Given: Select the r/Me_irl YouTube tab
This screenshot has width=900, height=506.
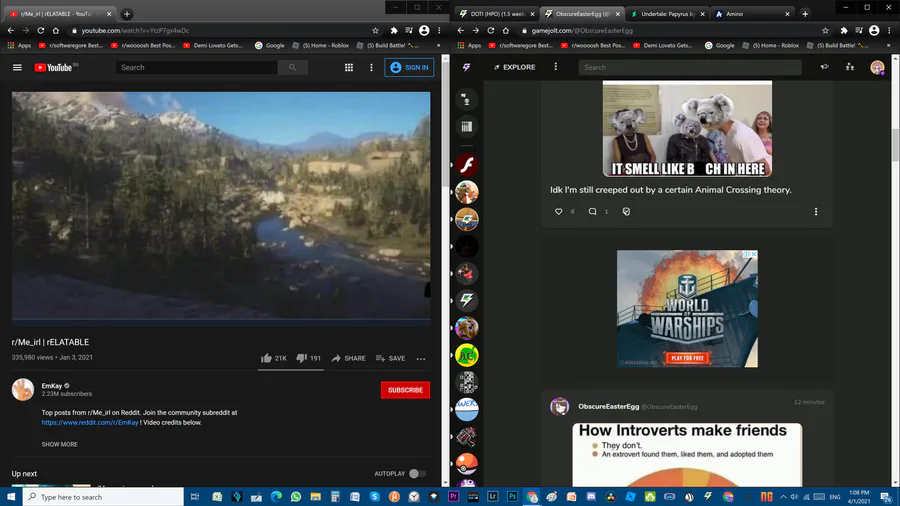Looking at the screenshot, I should pyautogui.click(x=60, y=14).
